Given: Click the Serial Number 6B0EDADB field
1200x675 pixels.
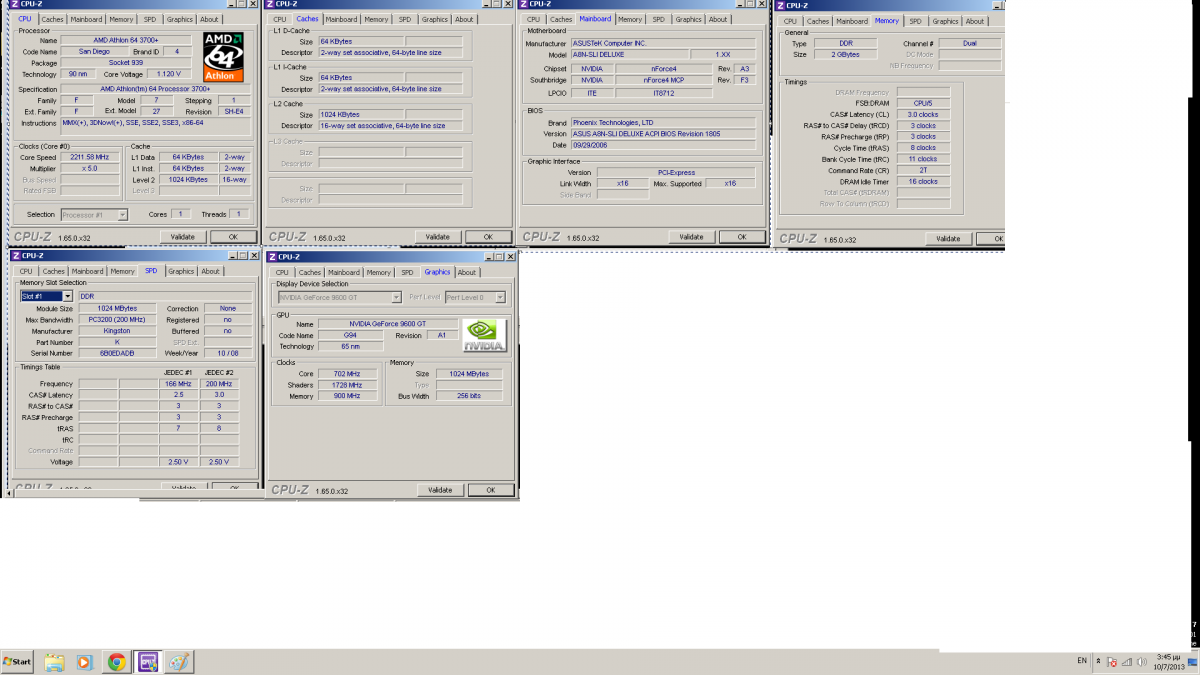Looking at the screenshot, I should pyautogui.click(x=119, y=353).
